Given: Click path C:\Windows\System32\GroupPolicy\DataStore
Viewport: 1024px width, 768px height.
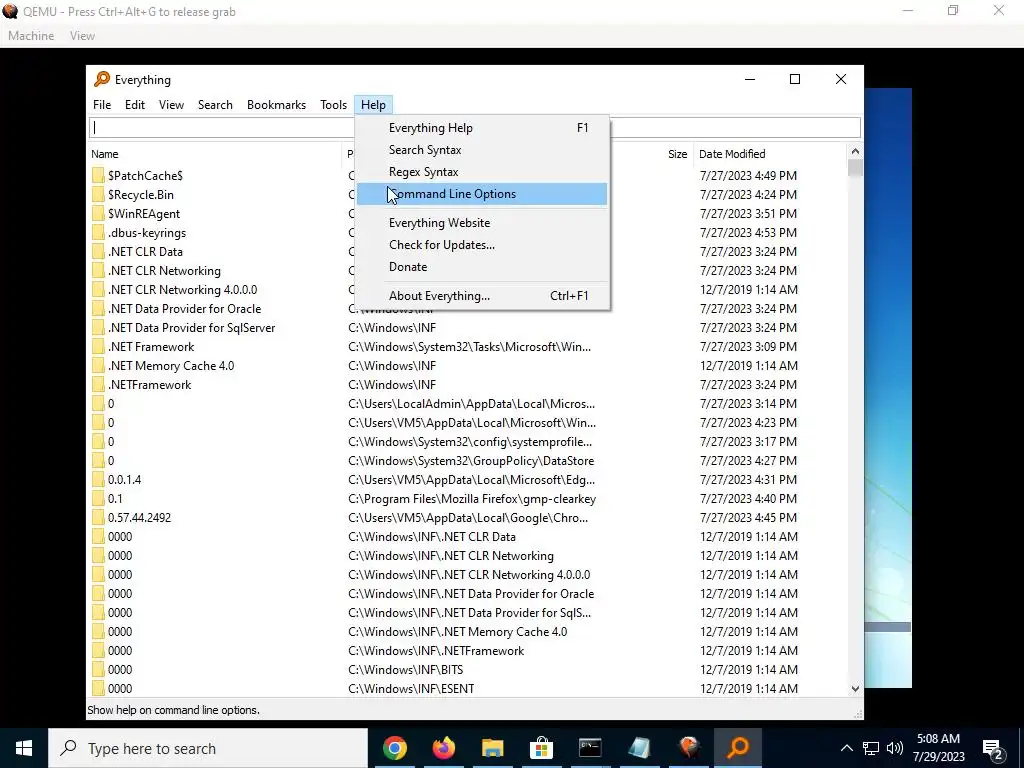Looking at the screenshot, I should [x=471, y=461].
